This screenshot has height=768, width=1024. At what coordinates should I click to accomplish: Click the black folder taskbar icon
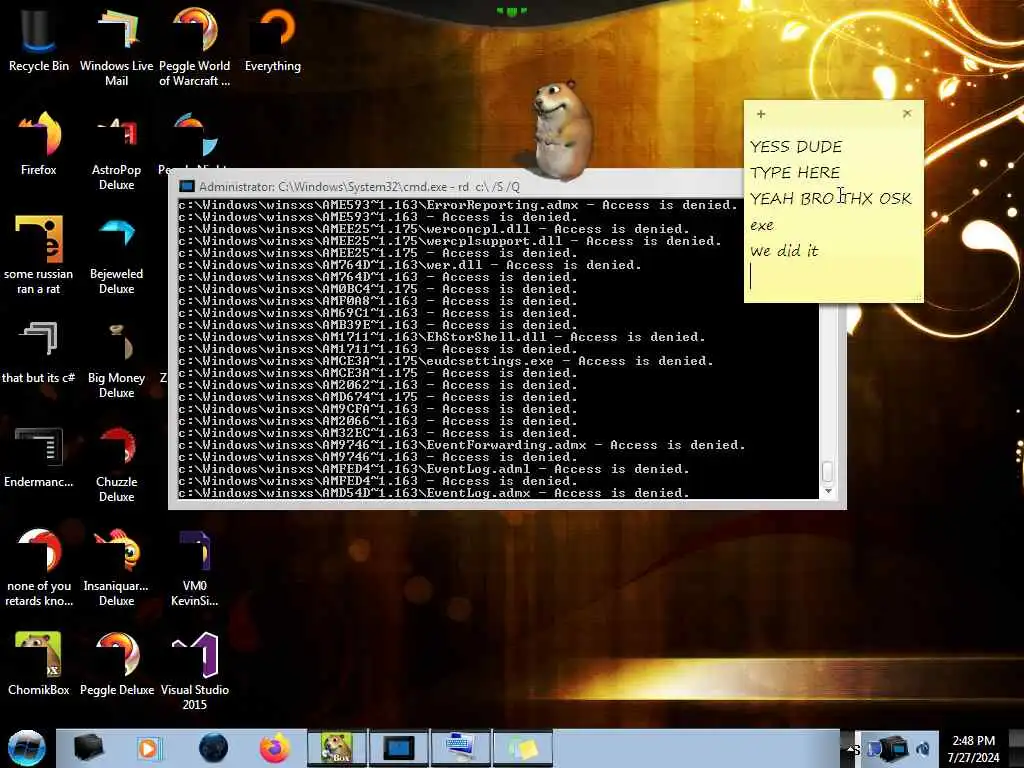point(88,748)
